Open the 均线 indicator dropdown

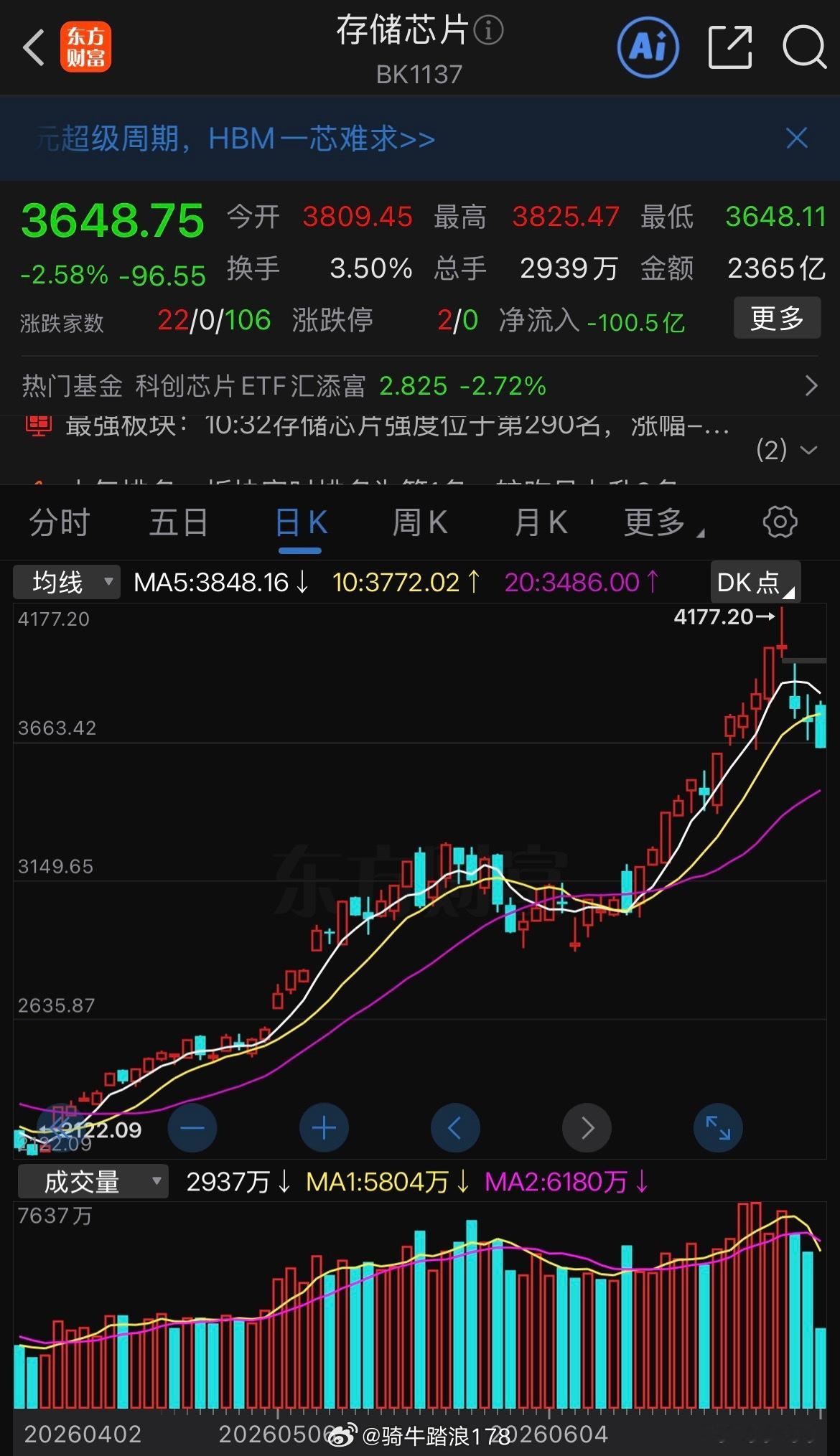[66, 582]
